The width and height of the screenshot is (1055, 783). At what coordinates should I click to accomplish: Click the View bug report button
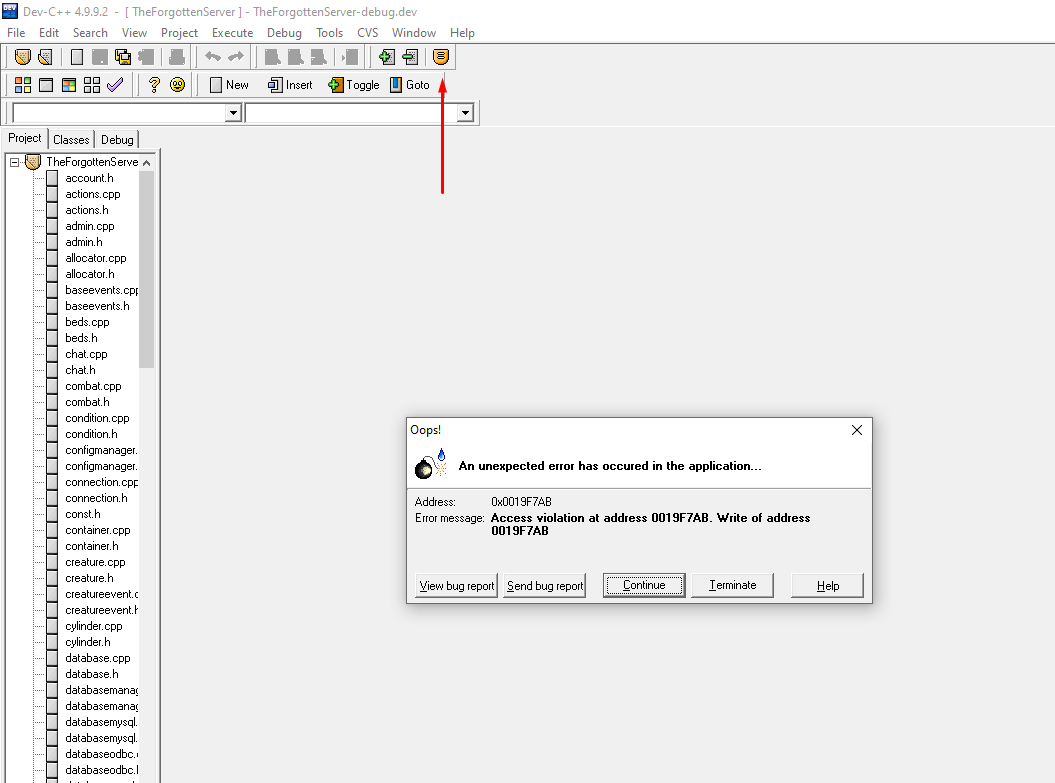coord(457,585)
